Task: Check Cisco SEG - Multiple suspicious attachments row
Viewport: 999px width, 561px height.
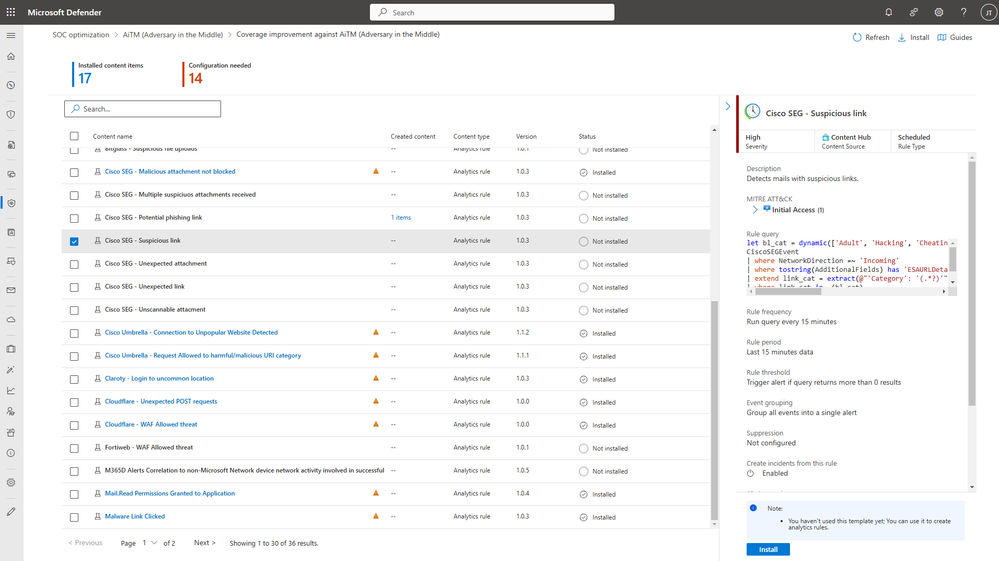Action: click(75, 195)
